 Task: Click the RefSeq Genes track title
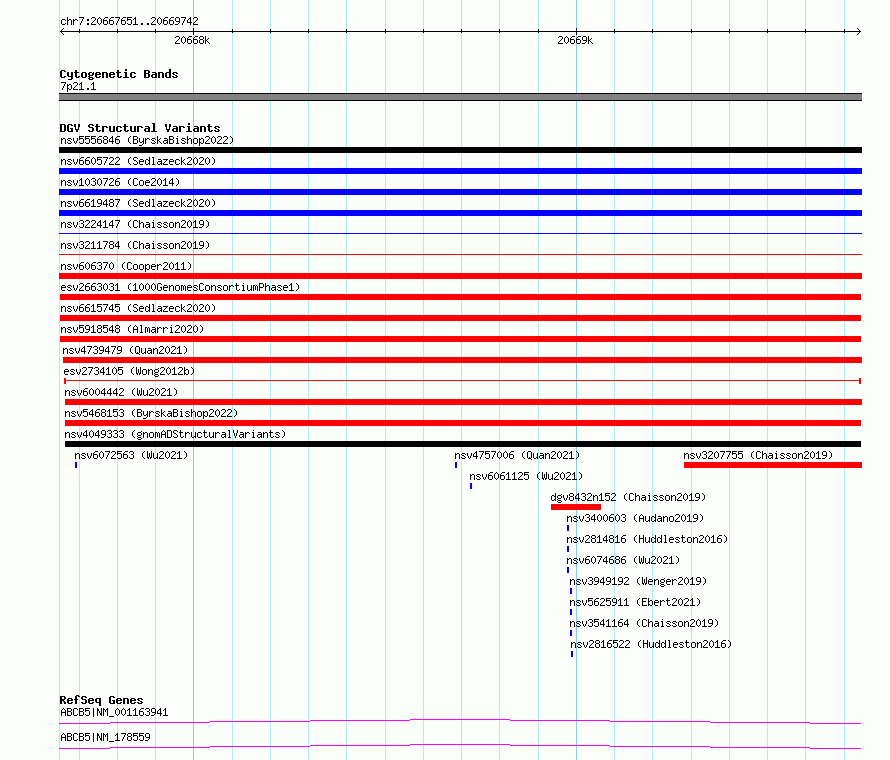pyautogui.click(x=101, y=700)
